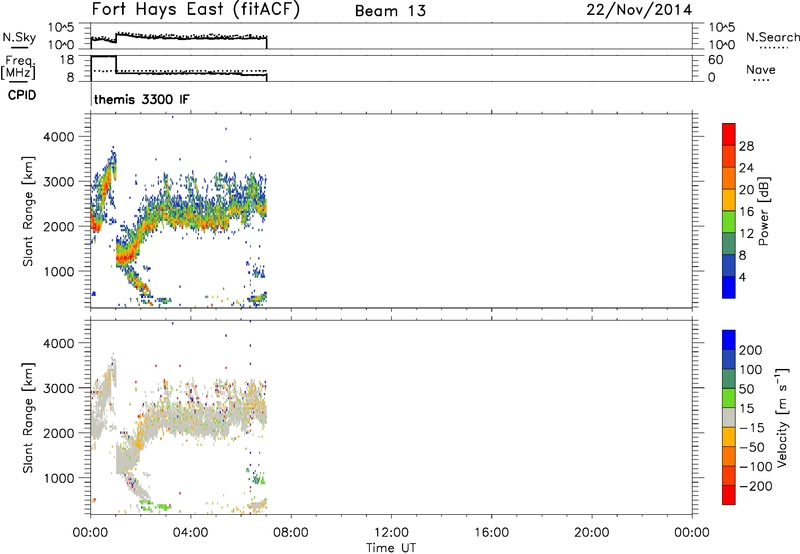Select the 'N.Sky' legend label

[19, 37]
